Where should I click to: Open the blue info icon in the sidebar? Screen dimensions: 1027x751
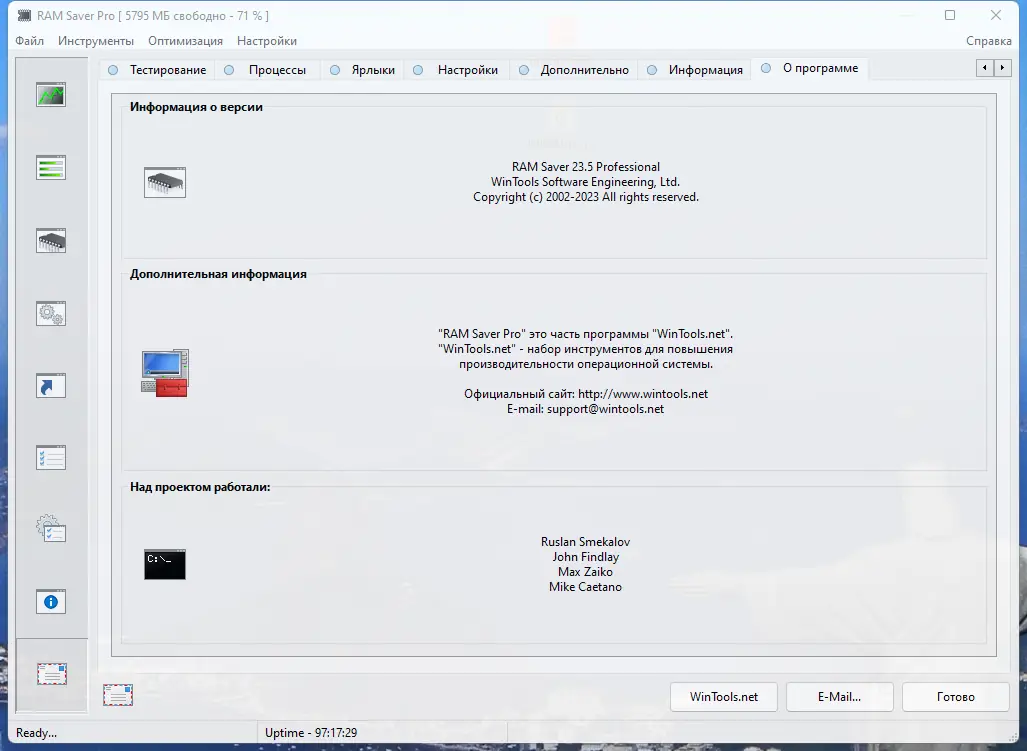[51, 601]
